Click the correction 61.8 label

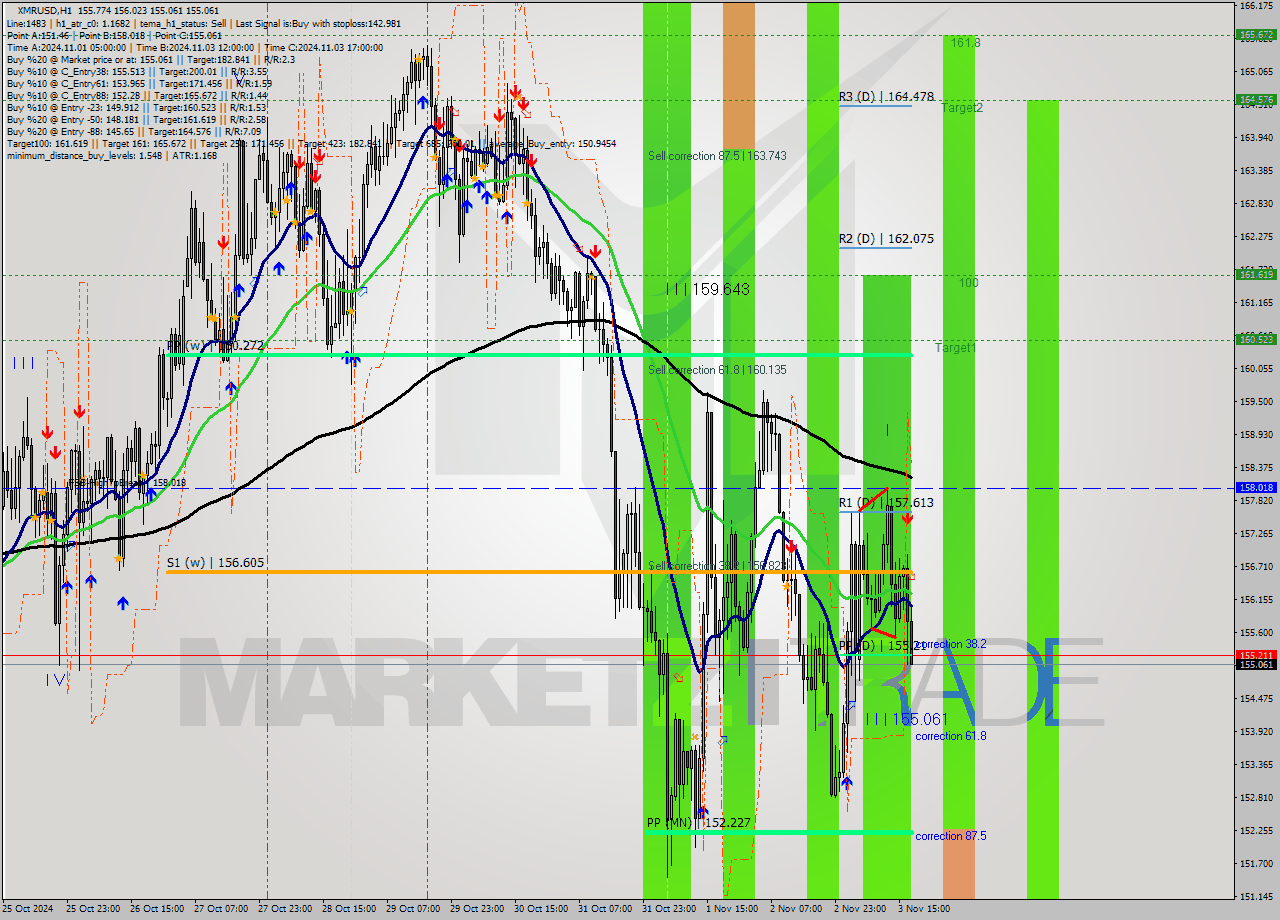tap(951, 736)
